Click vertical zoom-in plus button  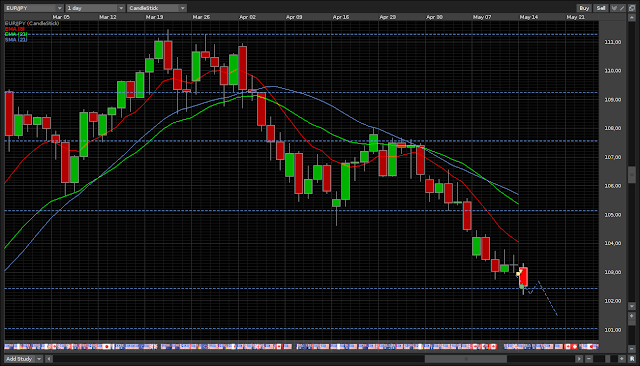pyautogui.click(x=632, y=316)
